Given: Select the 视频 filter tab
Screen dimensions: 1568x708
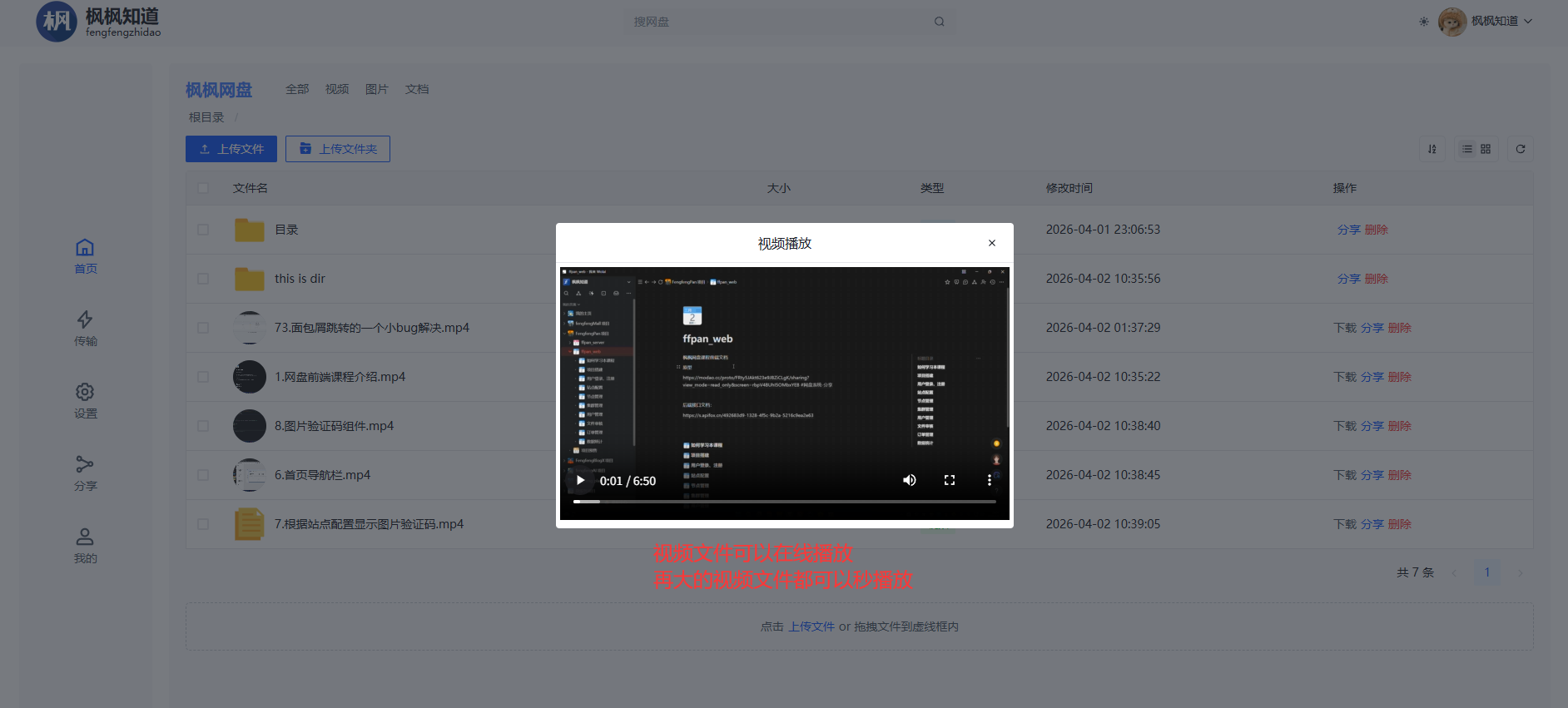Looking at the screenshot, I should [x=337, y=89].
